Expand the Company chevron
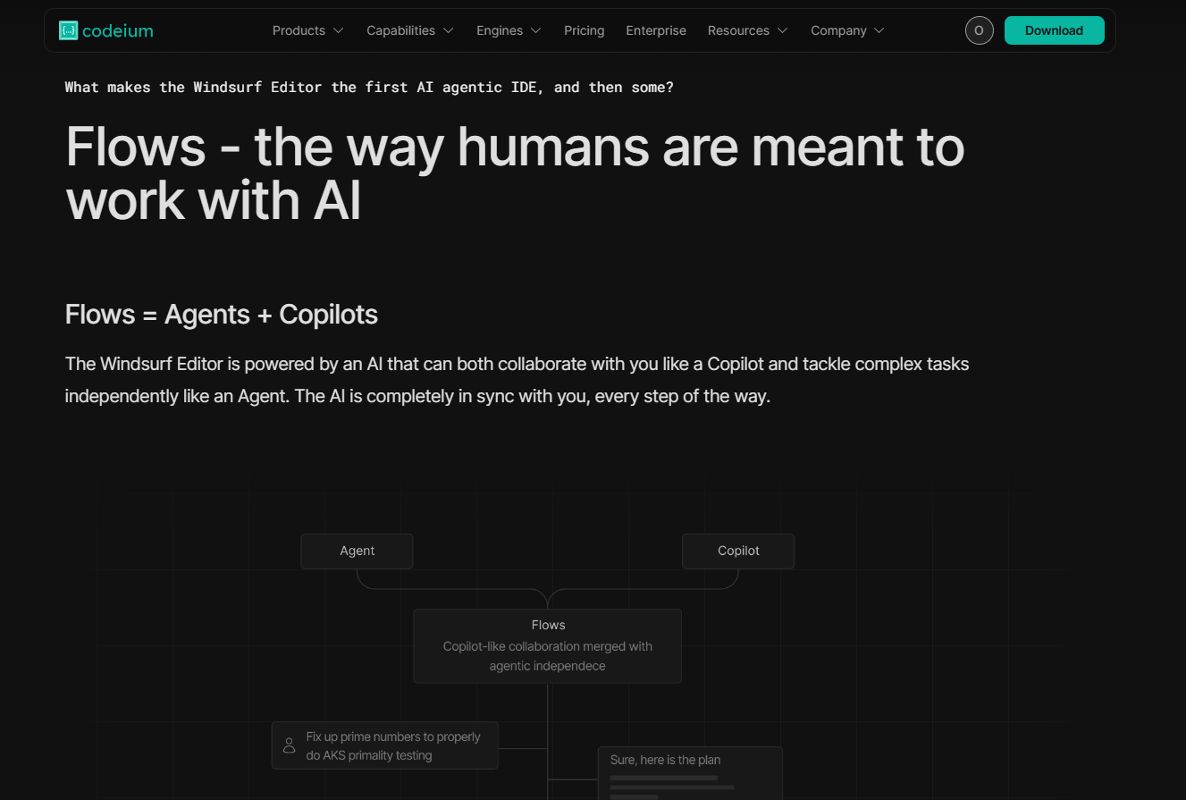The width and height of the screenshot is (1186, 800). 879,30
